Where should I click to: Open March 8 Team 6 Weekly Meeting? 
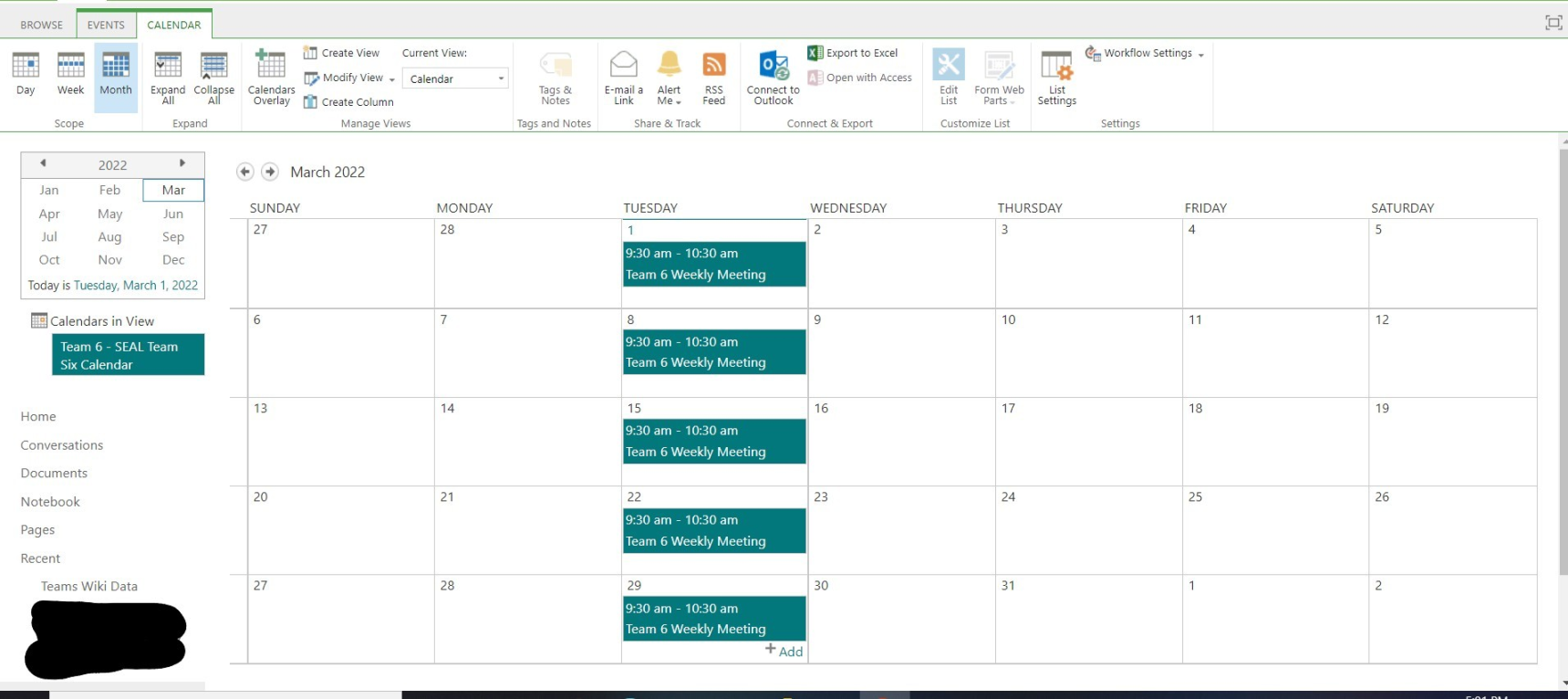(714, 352)
